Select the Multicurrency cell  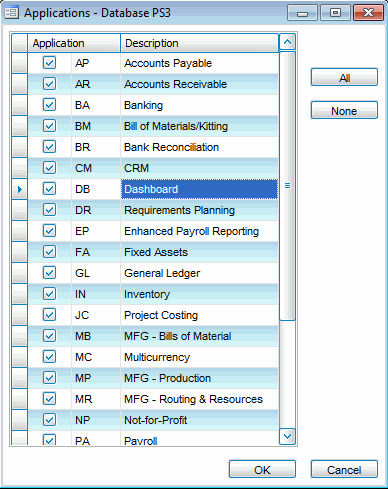pos(199,357)
